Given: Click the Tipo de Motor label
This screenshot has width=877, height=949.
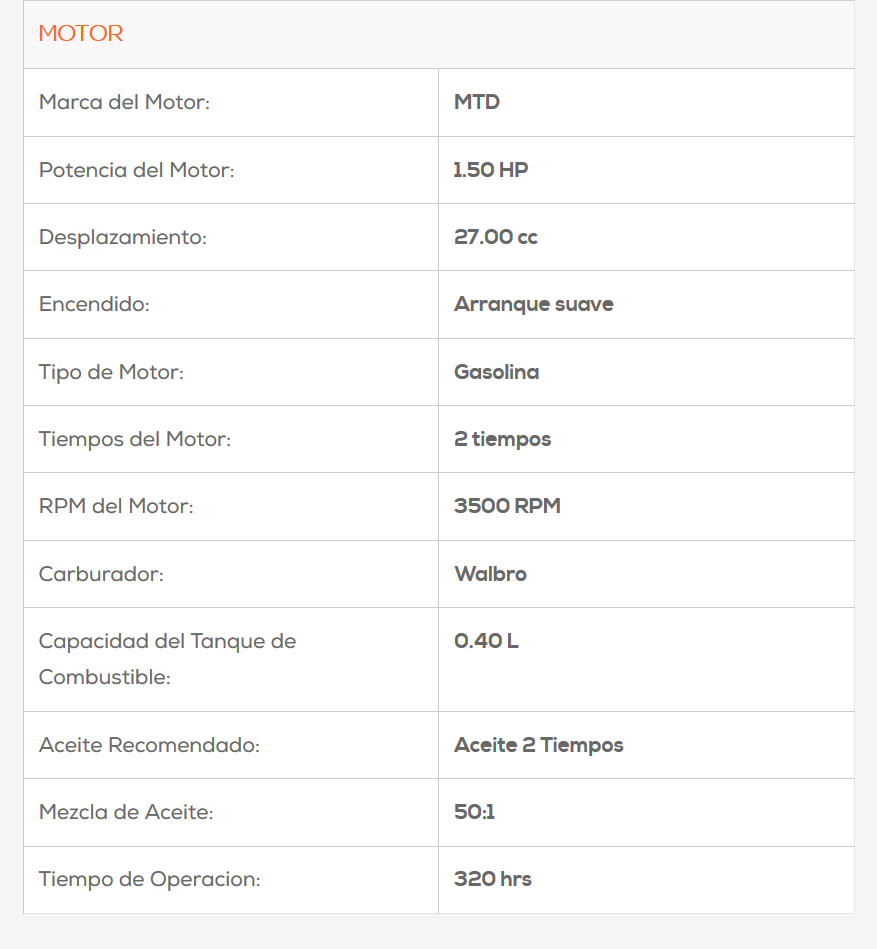Looking at the screenshot, I should point(111,372).
